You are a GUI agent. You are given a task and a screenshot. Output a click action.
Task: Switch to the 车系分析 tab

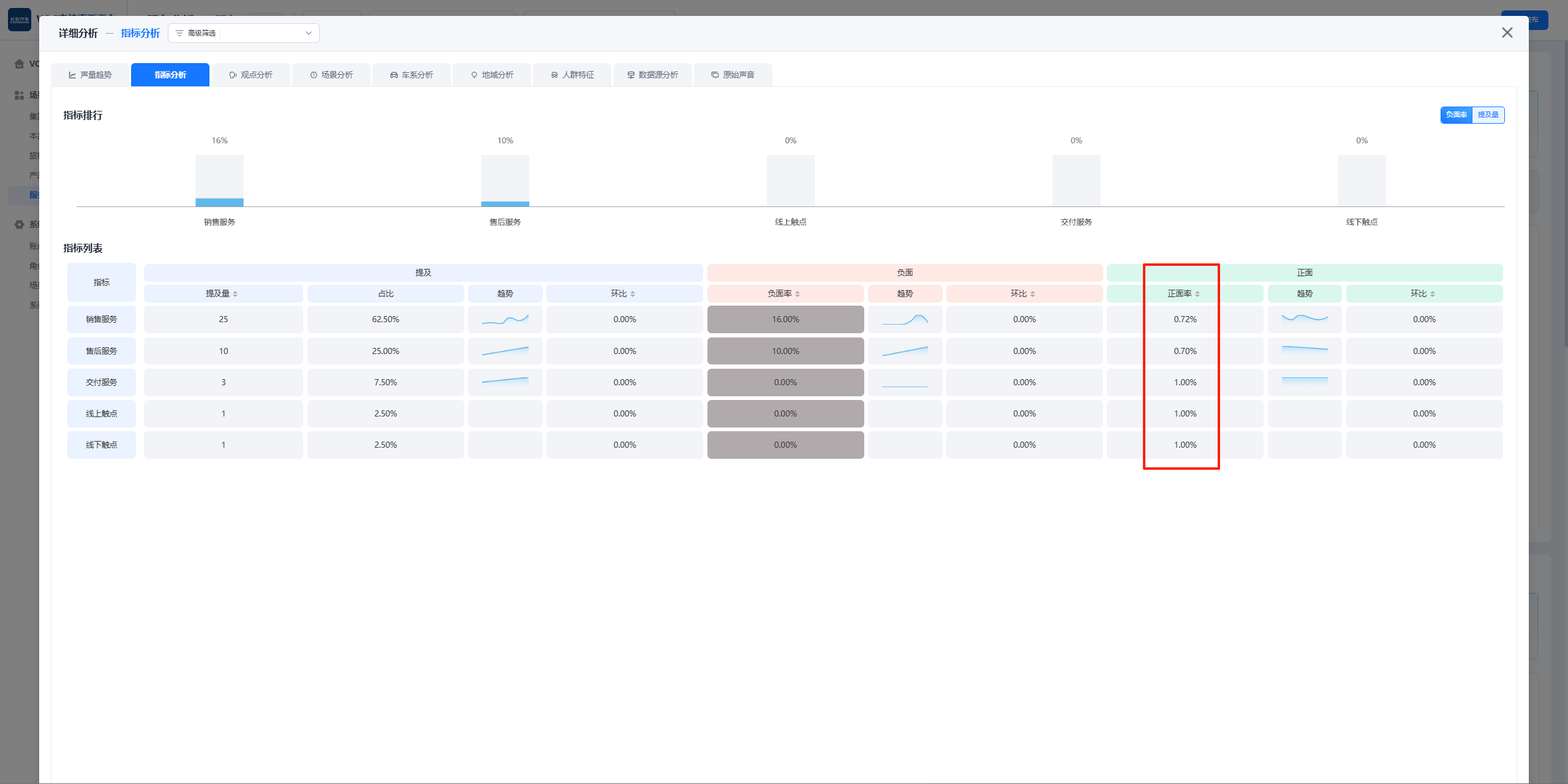point(412,75)
